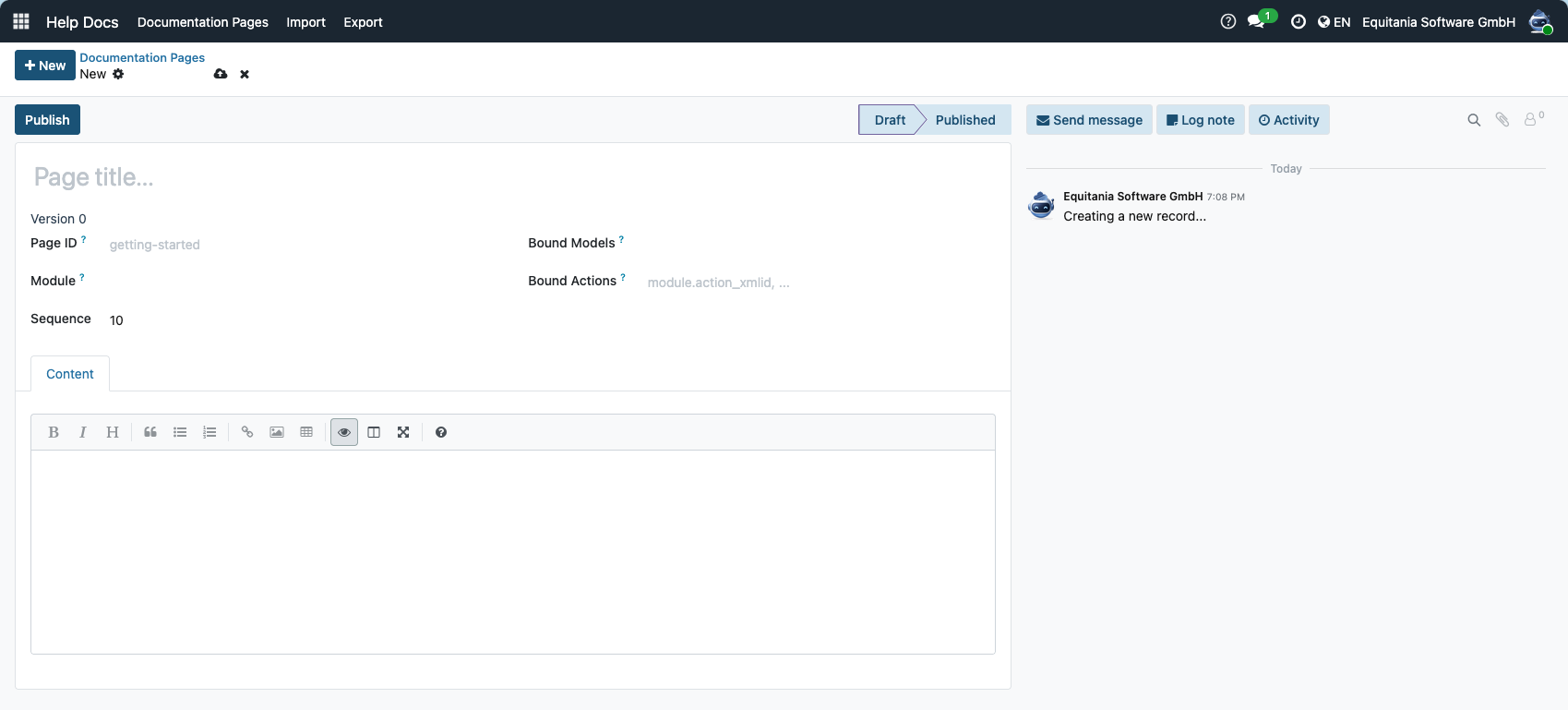Image resolution: width=1568 pixels, height=710 pixels.
Task: Open the apps grid menu
Action: tap(21, 21)
